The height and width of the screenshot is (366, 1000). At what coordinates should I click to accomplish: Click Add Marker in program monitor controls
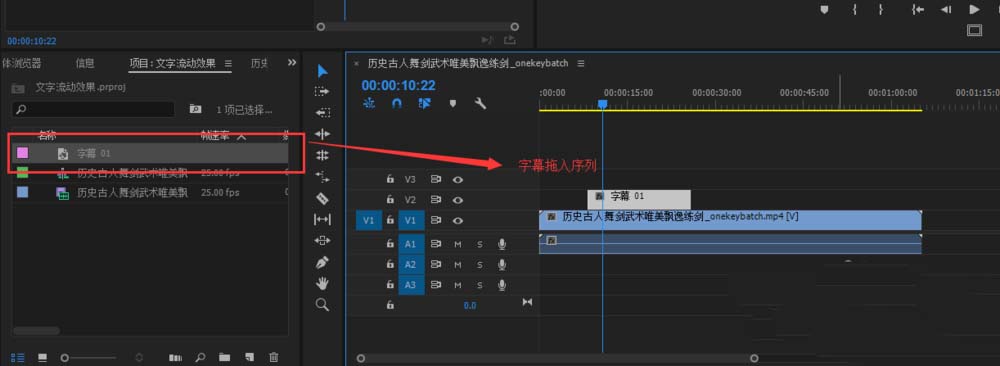(824, 9)
